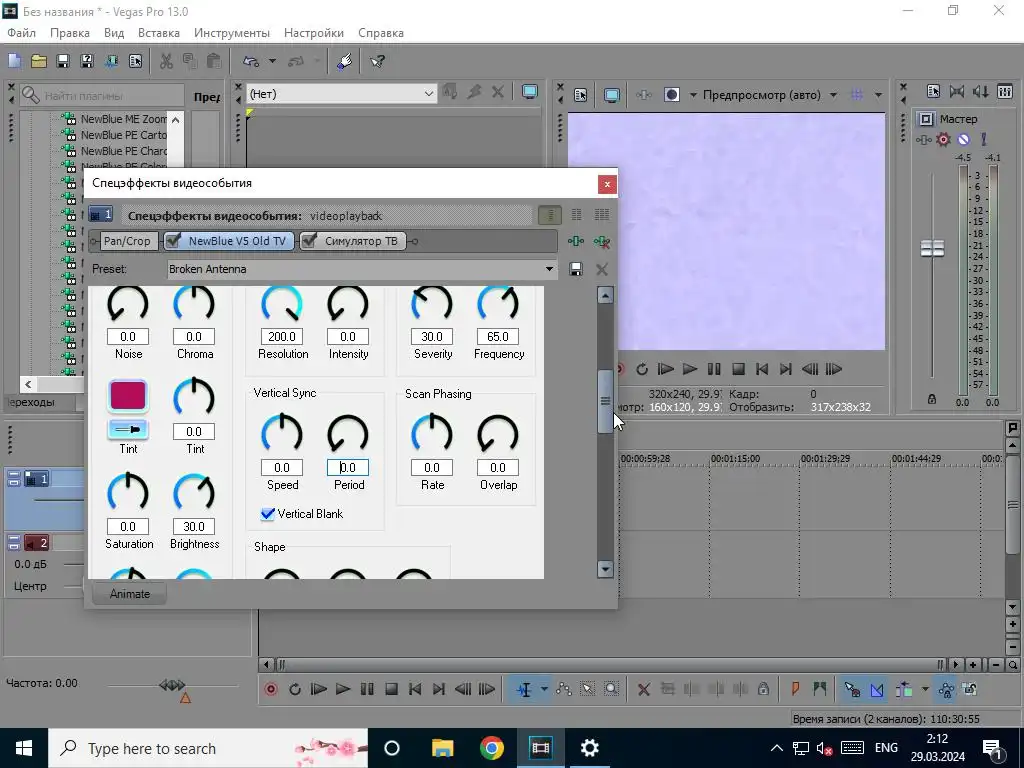Screen dimensions: 1024x768
Task: Click the plug-in chain add icon in effects dialog
Action: coord(575,241)
